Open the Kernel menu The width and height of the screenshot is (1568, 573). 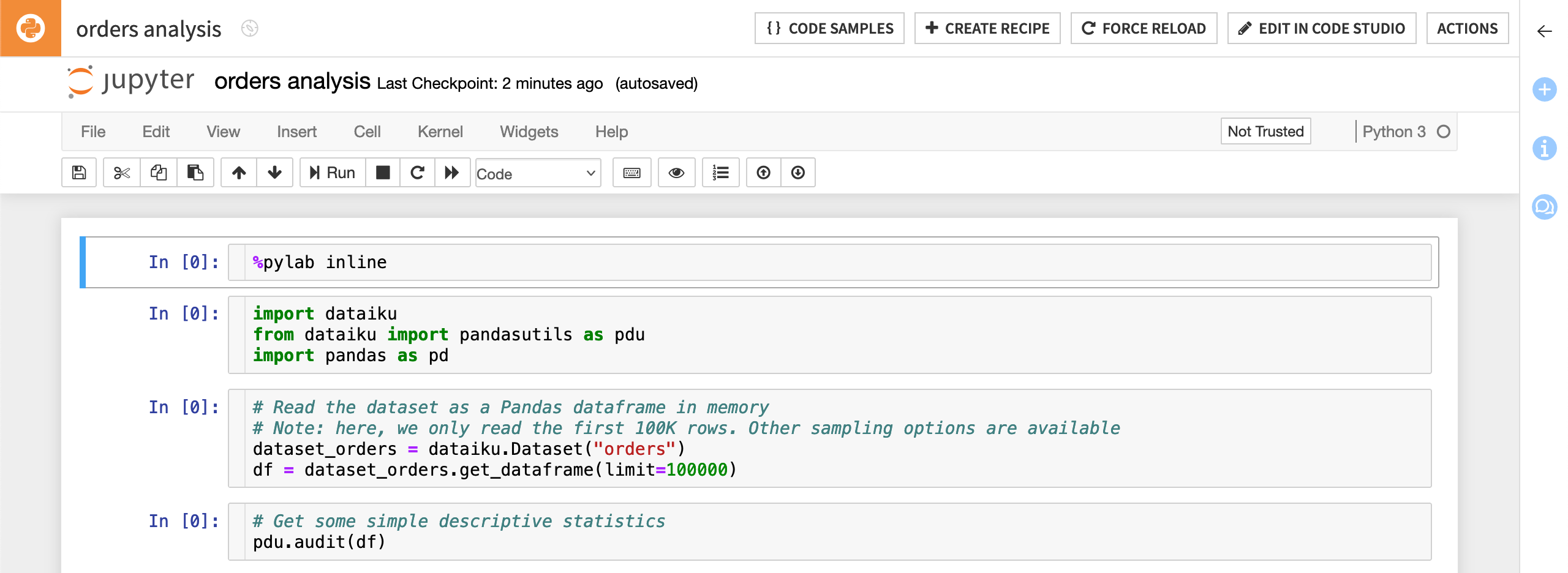tap(440, 131)
